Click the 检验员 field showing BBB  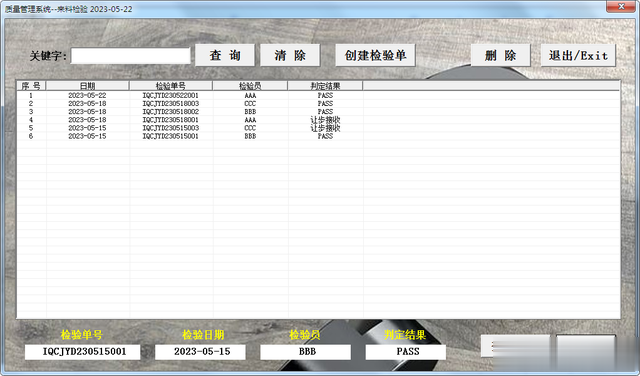click(x=306, y=352)
